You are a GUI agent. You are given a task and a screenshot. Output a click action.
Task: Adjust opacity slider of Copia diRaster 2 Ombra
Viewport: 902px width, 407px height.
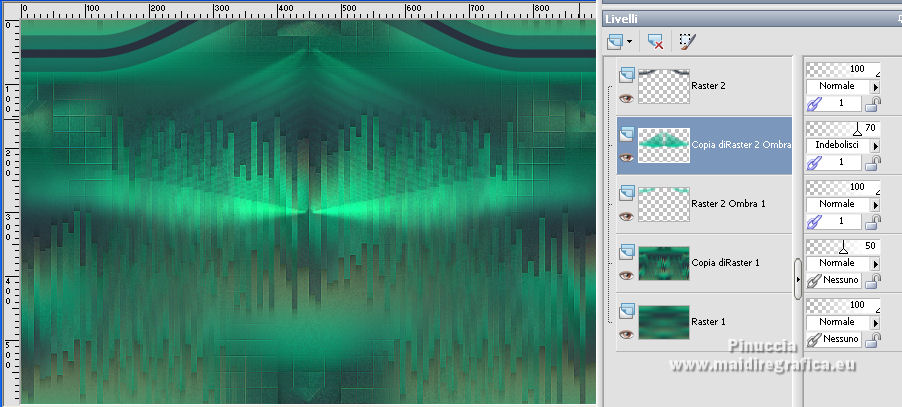click(x=843, y=128)
